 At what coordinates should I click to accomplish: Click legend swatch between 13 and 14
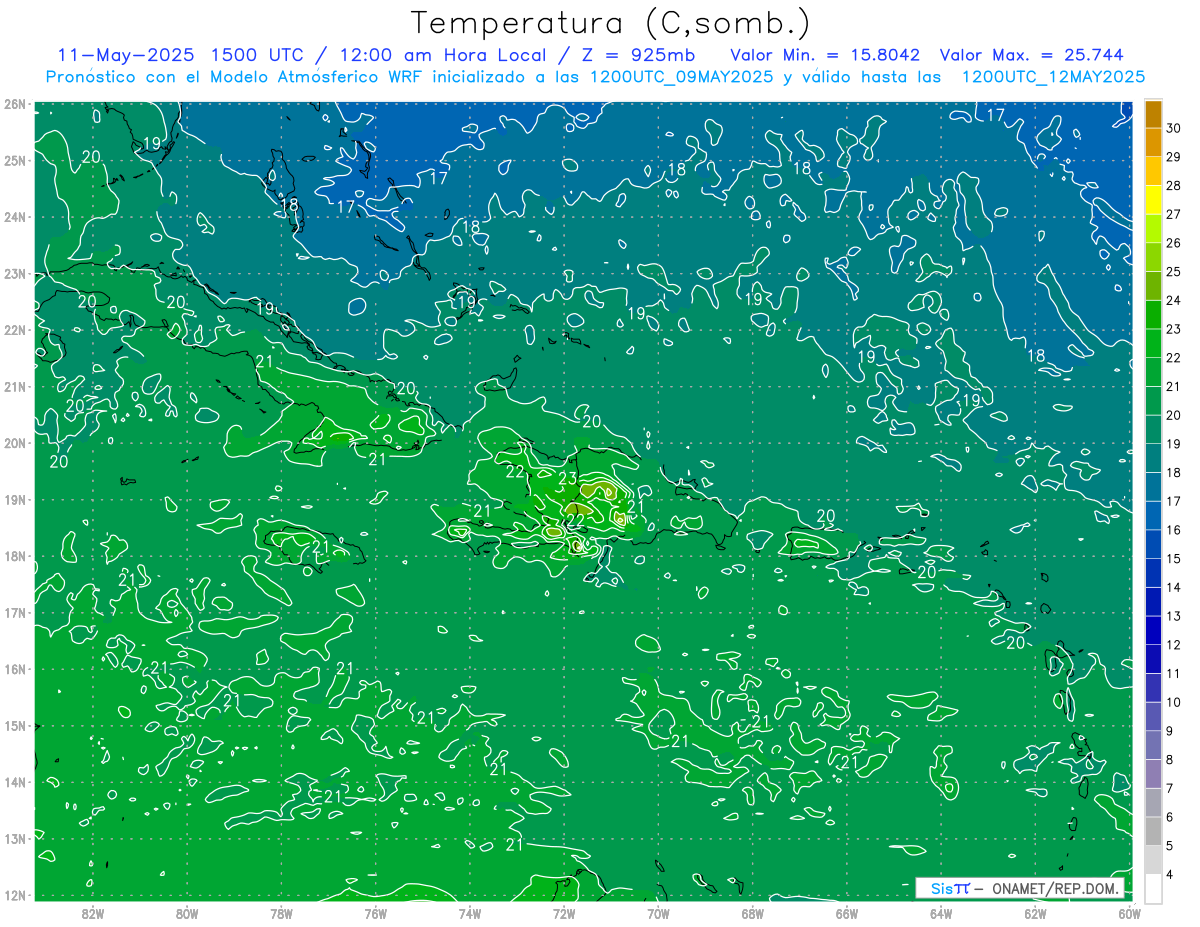coord(1153,601)
